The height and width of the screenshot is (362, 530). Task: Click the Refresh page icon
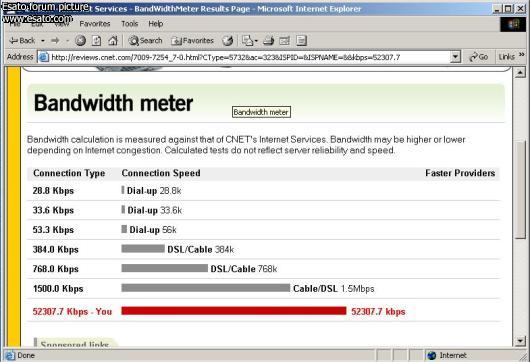click(x=97, y=41)
